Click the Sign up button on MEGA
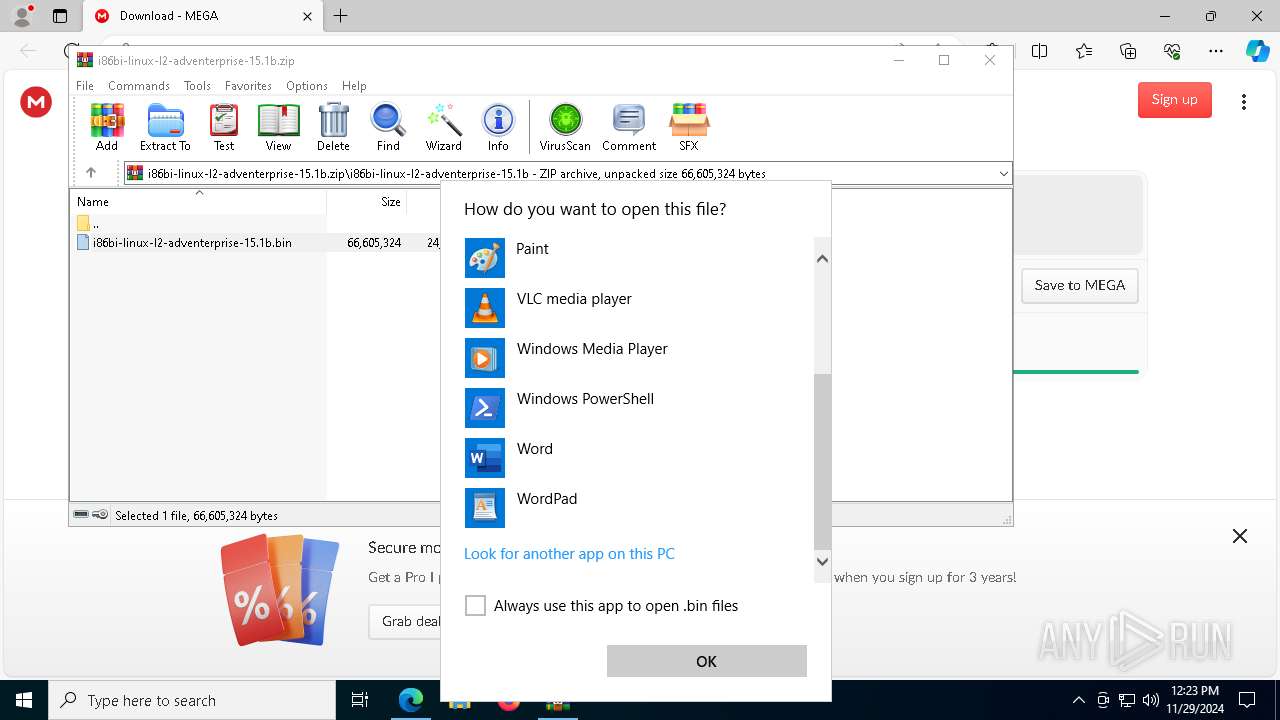This screenshot has width=1280, height=720. [x=1175, y=99]
